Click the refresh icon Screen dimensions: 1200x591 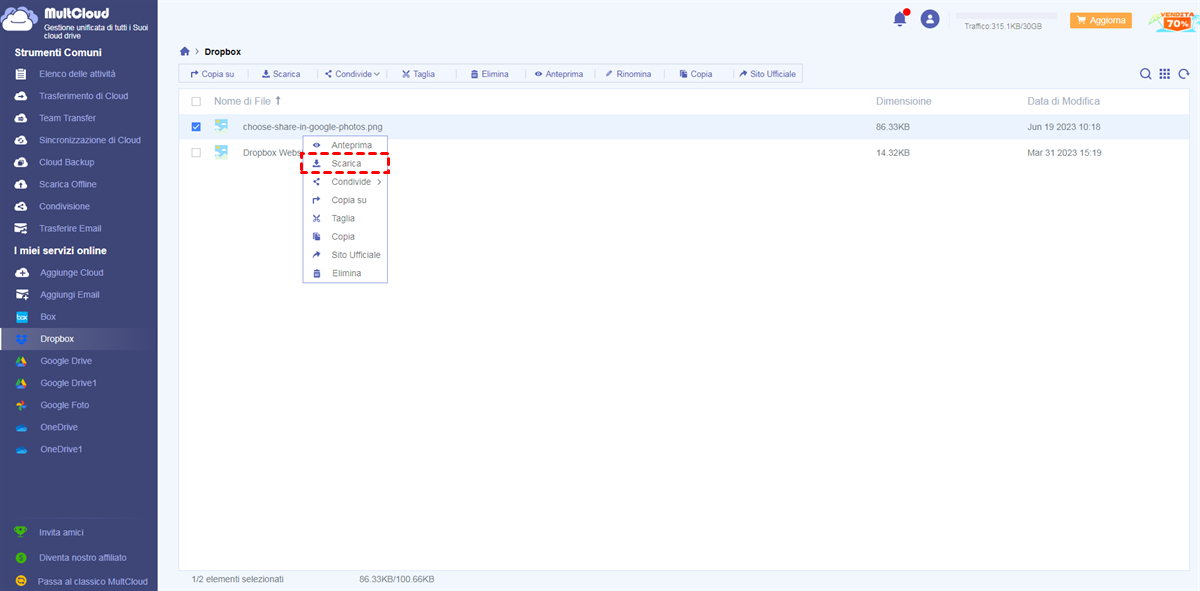click(1184, 74)
